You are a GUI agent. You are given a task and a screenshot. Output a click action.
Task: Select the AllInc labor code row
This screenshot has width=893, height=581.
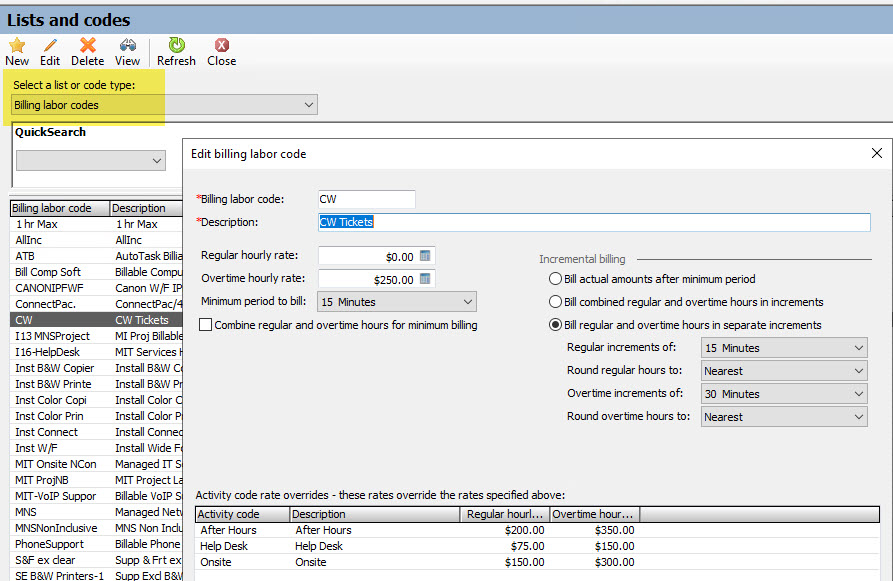point(97,240)
